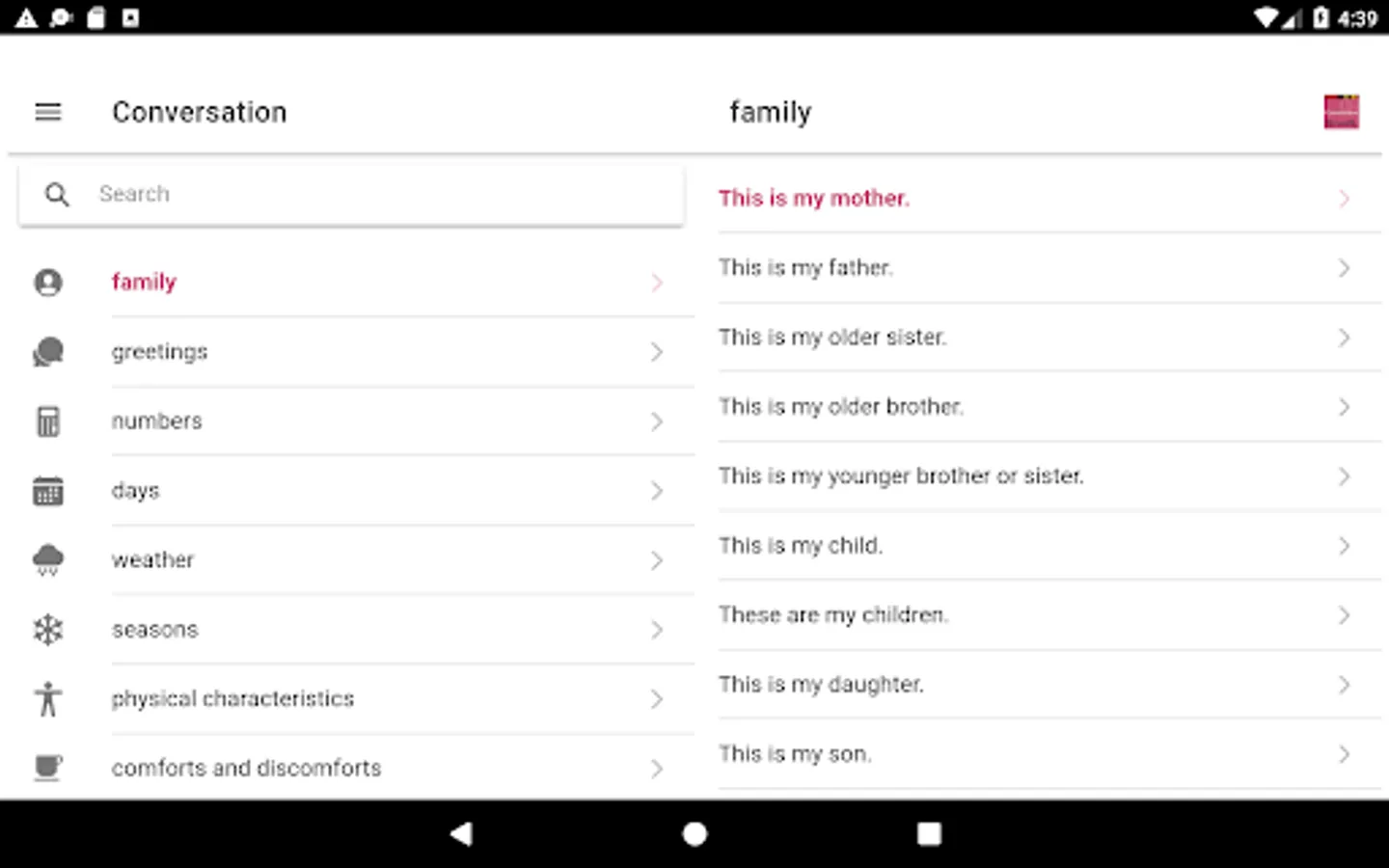Tap the weather cloud icon
This screenshot has width=1389, height=868.
(48, 559)
